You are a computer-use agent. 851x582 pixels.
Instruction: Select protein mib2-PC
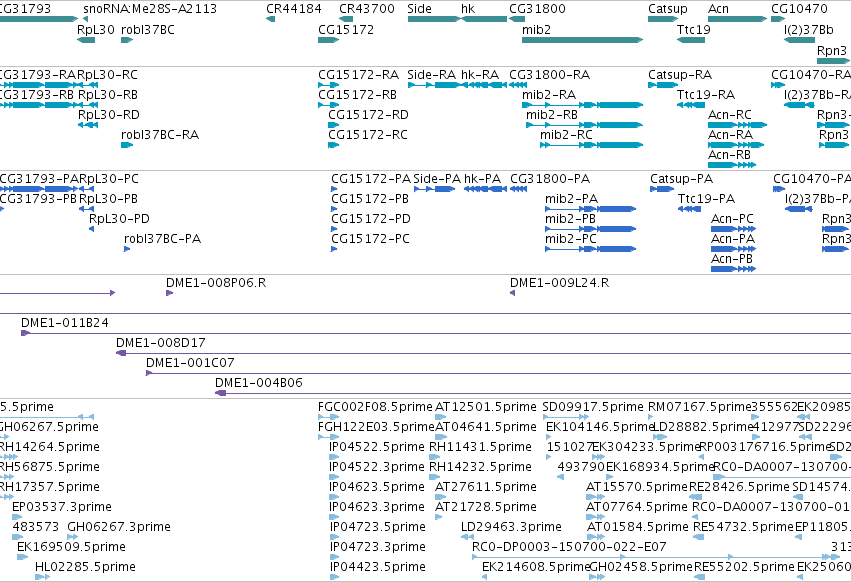pos(590,249)
